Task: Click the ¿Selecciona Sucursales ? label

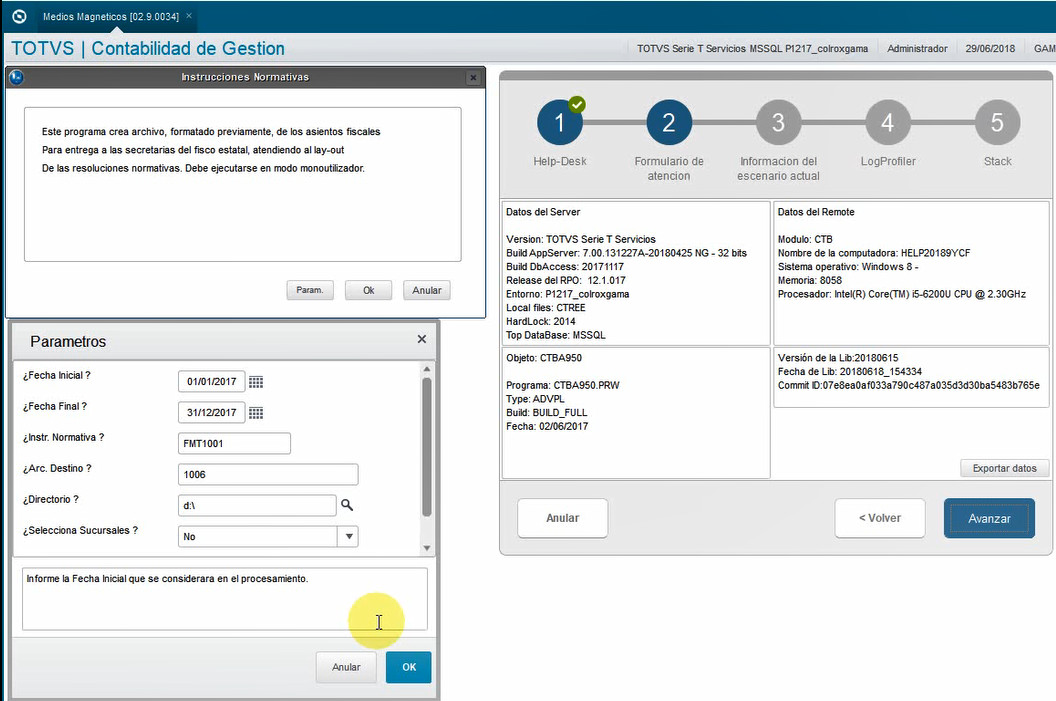Action: click(80, 531)
